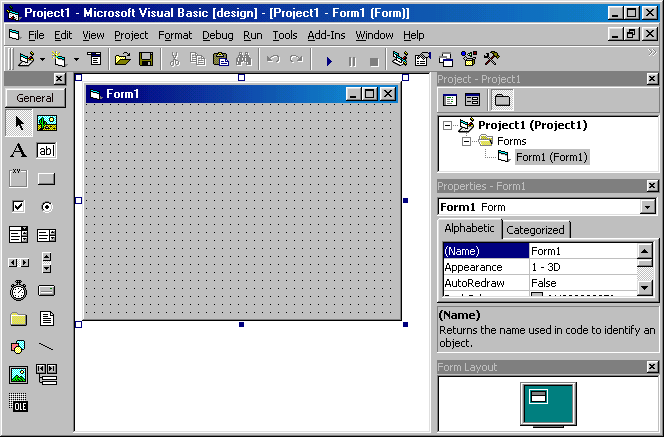
Task: Click Add Standard EXE Project toolbar icon
Action: tap(26, 59)
